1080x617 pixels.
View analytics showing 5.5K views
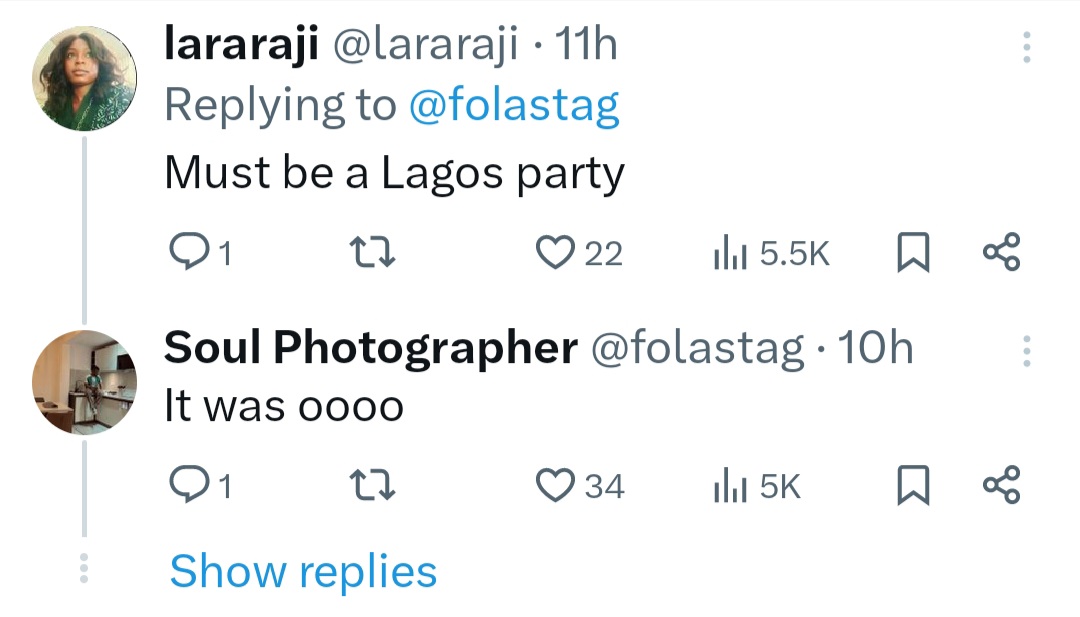pos(770,253)
